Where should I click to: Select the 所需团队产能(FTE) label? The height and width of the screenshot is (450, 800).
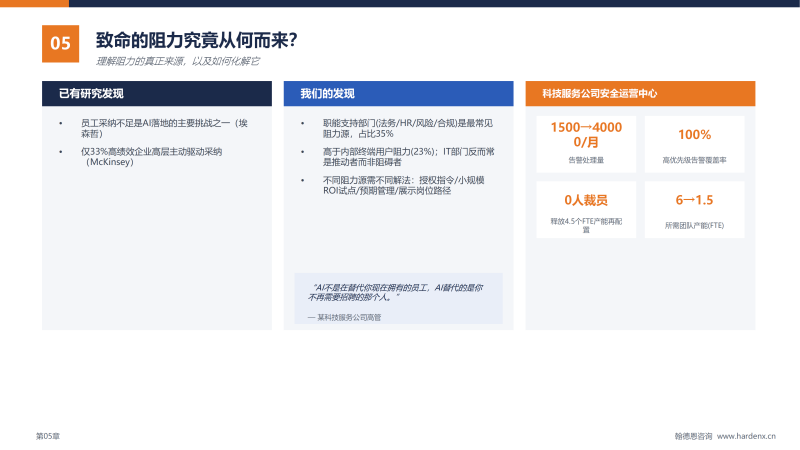[694, 225]
